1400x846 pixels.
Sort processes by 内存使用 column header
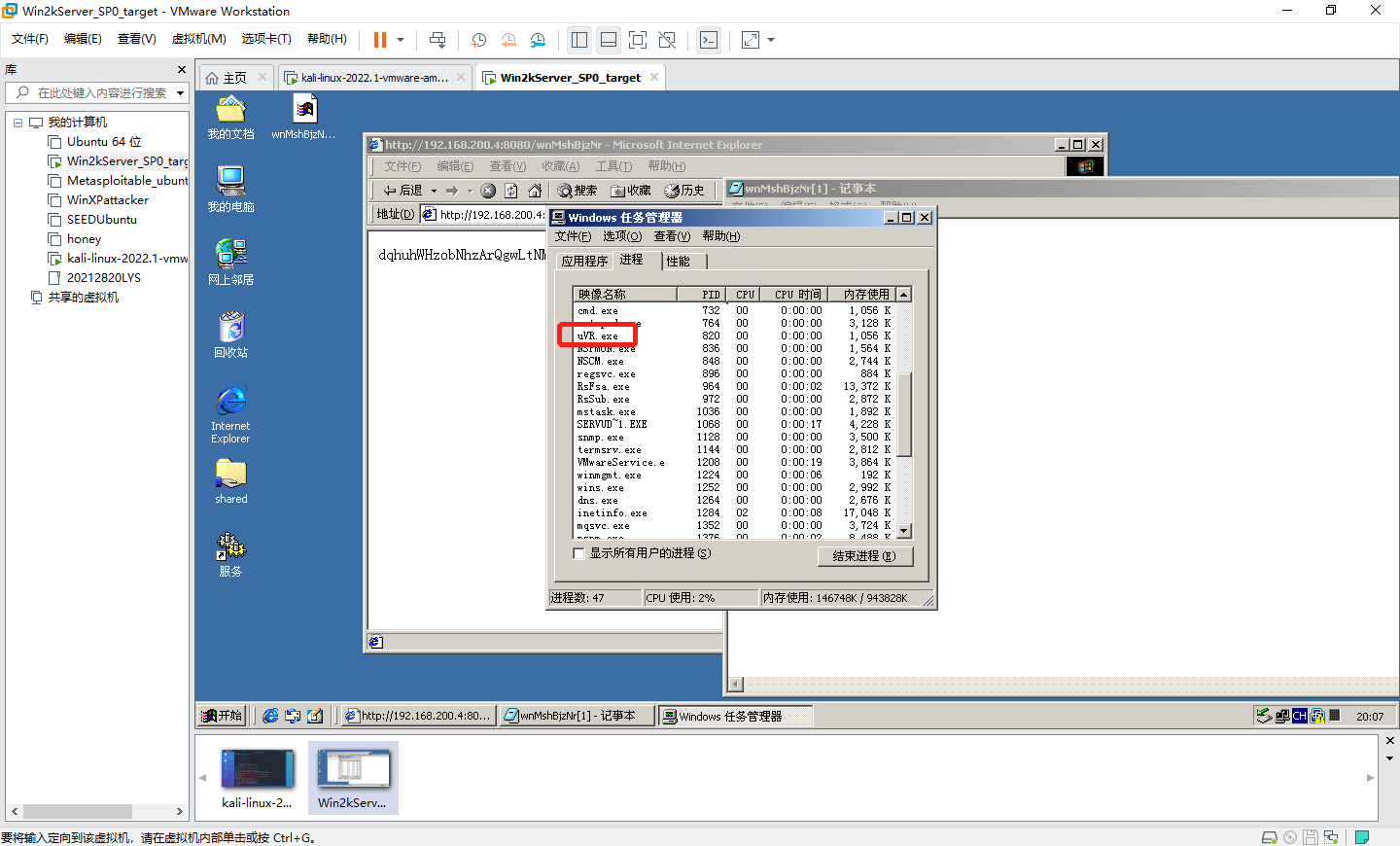coord(860,294)
